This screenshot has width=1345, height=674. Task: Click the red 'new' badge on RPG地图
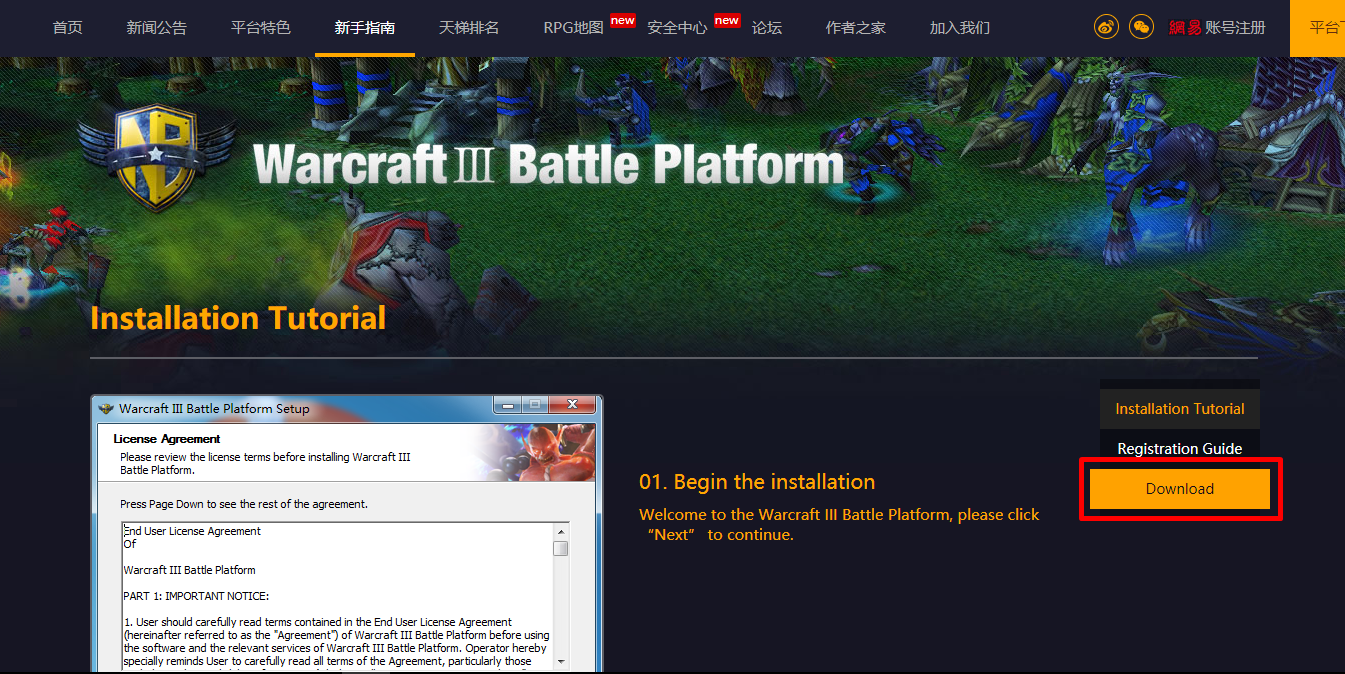pos(622,20)
